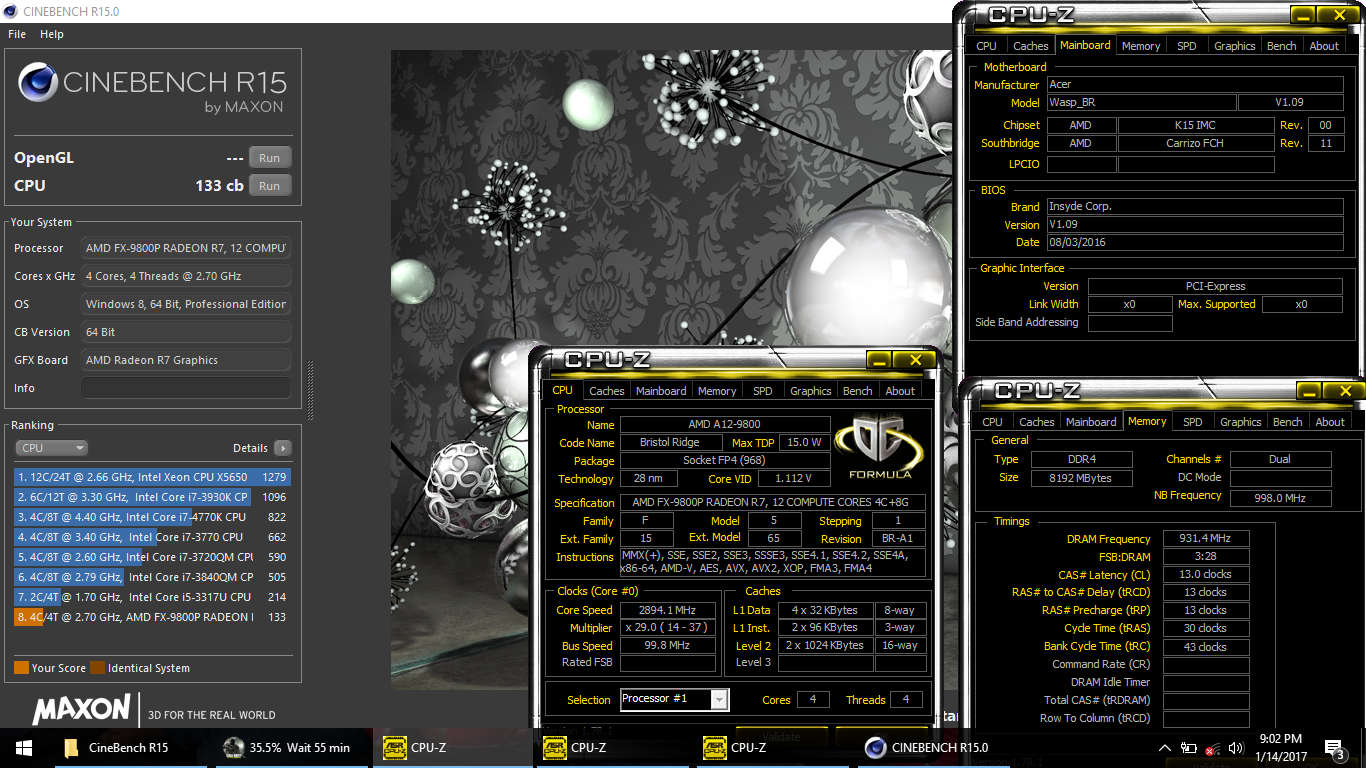Select Core i7-3930K ranking entry

[x=152, y=497]
